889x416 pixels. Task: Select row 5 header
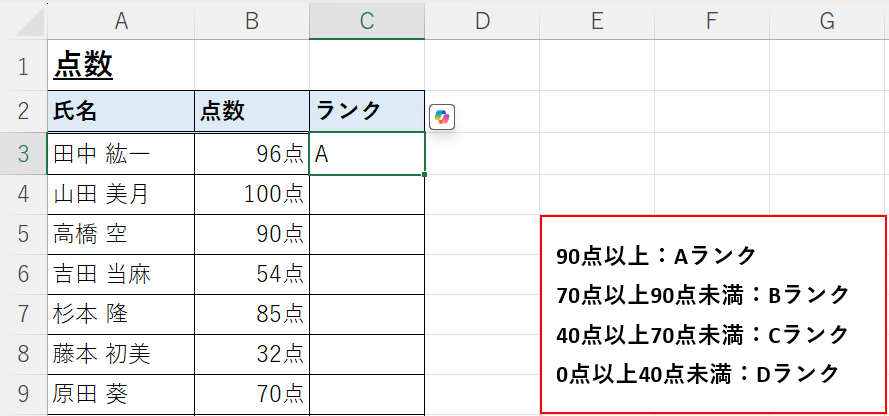[23, 235]
